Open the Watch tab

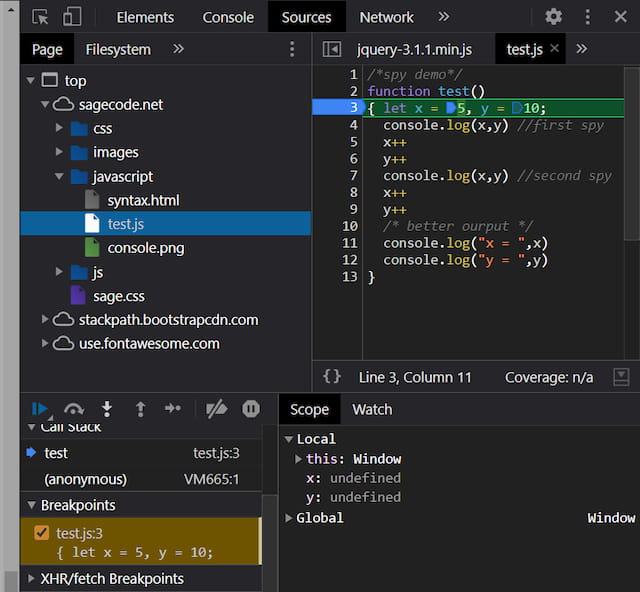point(372,409)
